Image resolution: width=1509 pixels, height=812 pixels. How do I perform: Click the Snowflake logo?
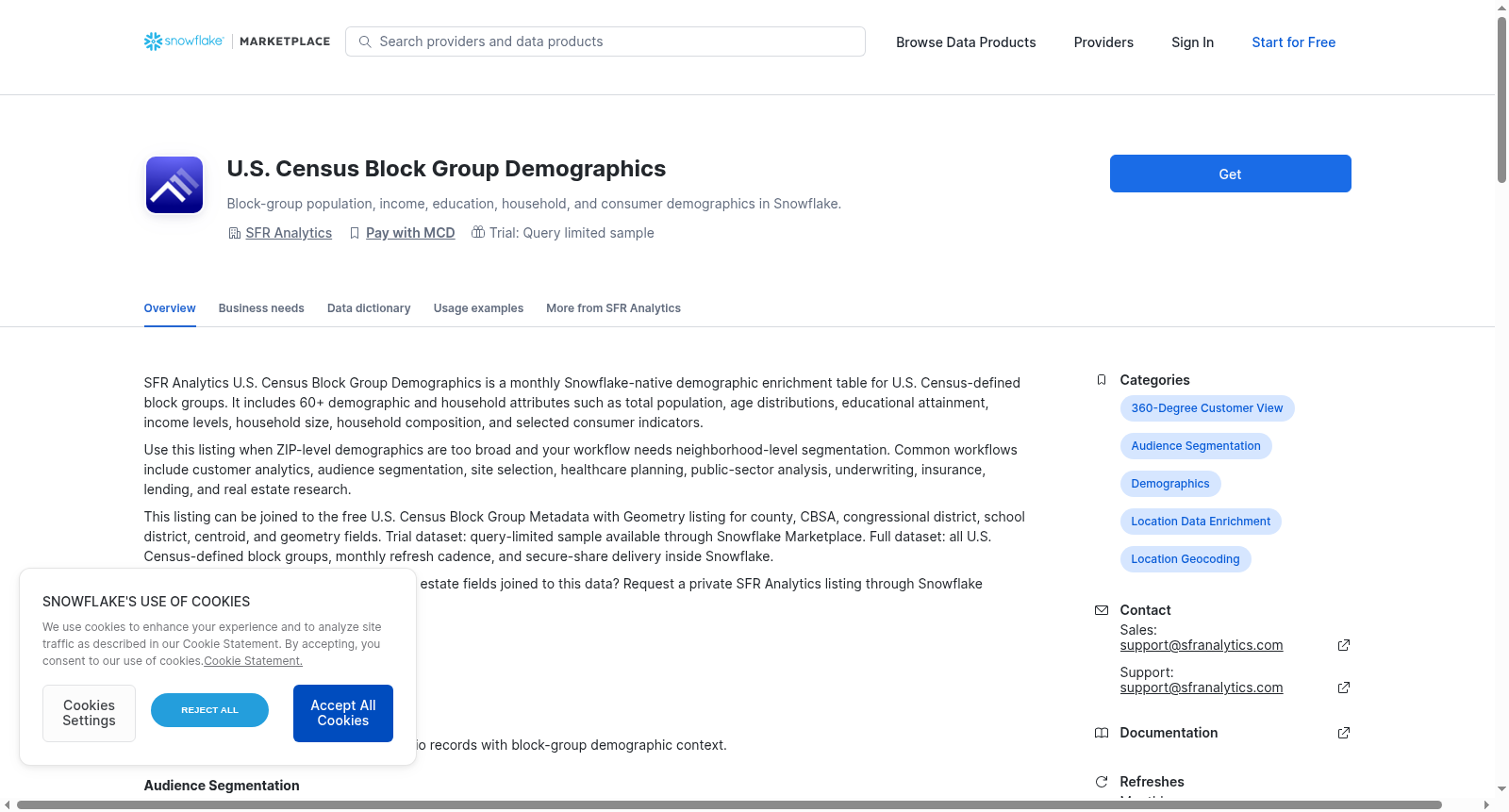point(184,41)
